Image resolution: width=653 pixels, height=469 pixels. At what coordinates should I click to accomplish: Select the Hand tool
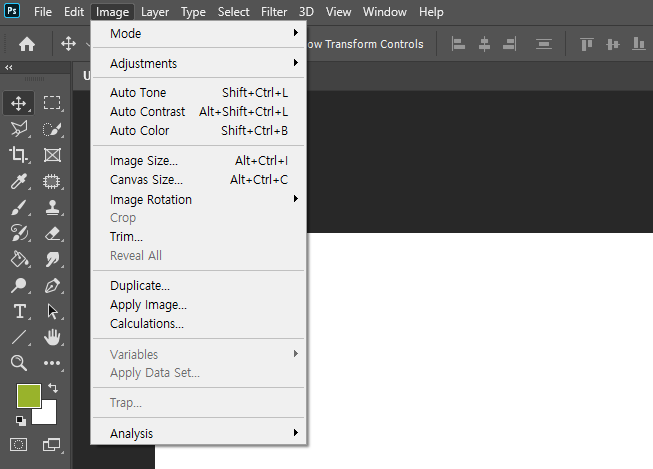(52, 337)
